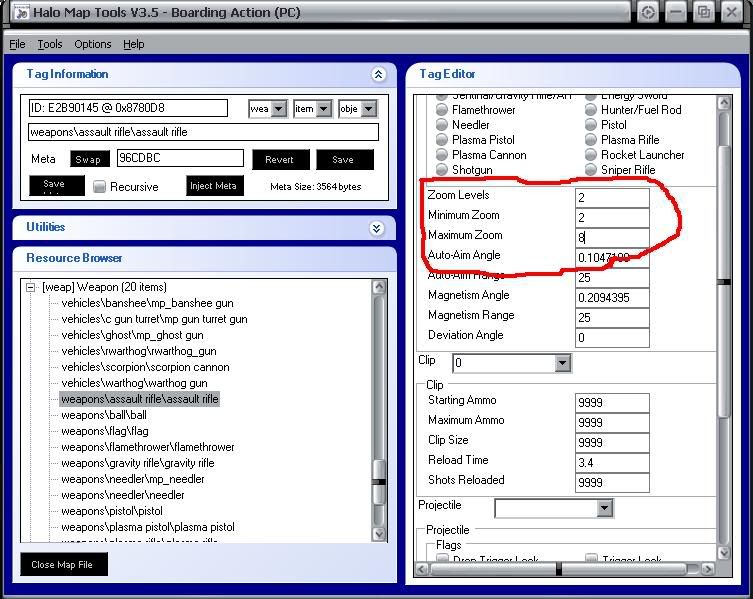This screenshot has width=753, height=599.
Task: Open the Tools menu
Action: [x=50, y=44]
